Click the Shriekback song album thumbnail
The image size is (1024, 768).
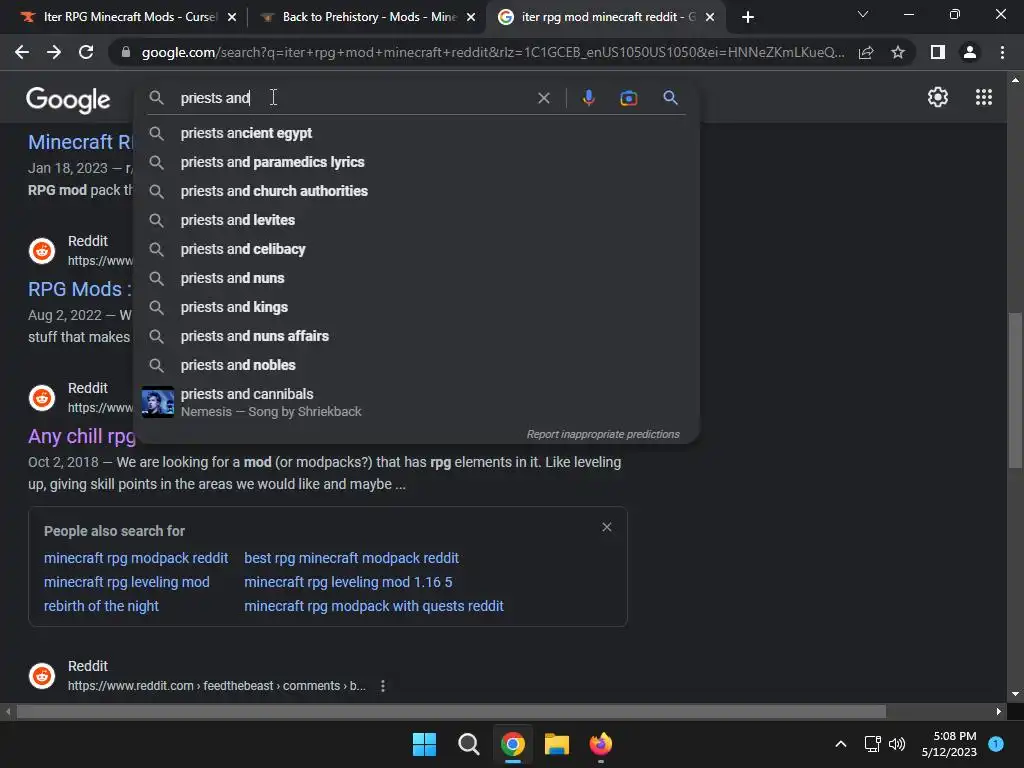(158, 402)
